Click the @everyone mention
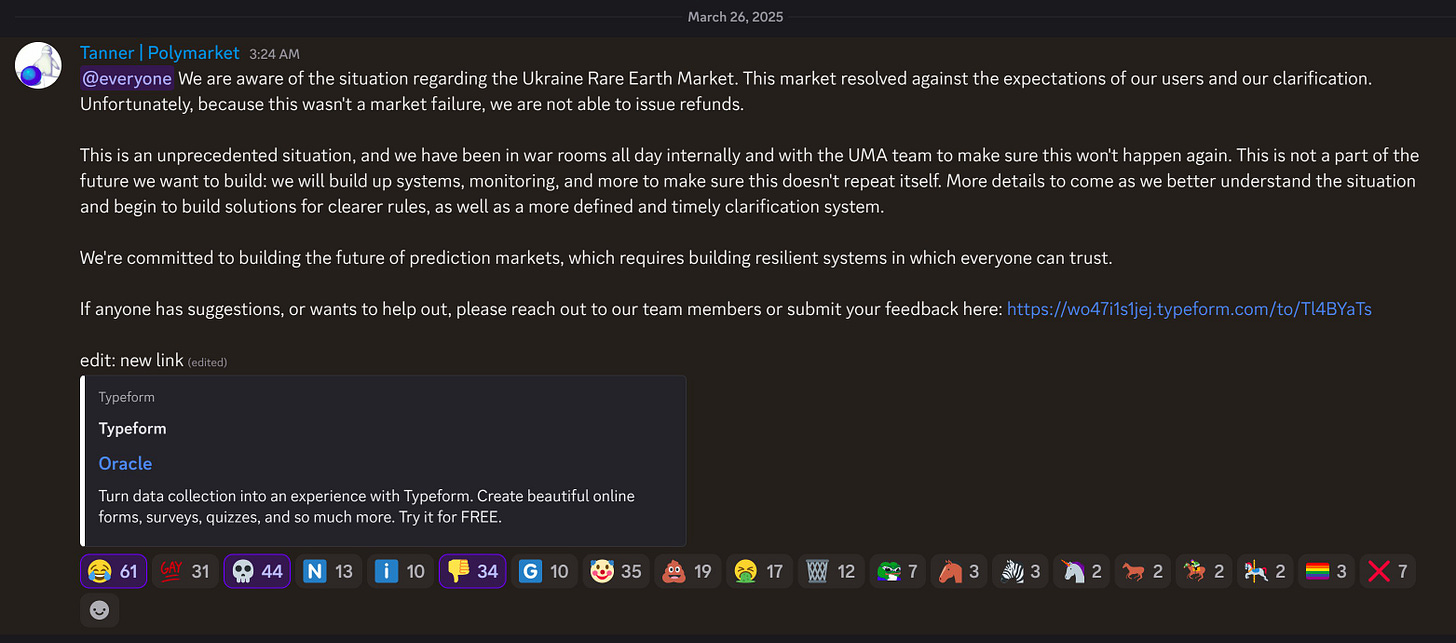 (127, 78)
